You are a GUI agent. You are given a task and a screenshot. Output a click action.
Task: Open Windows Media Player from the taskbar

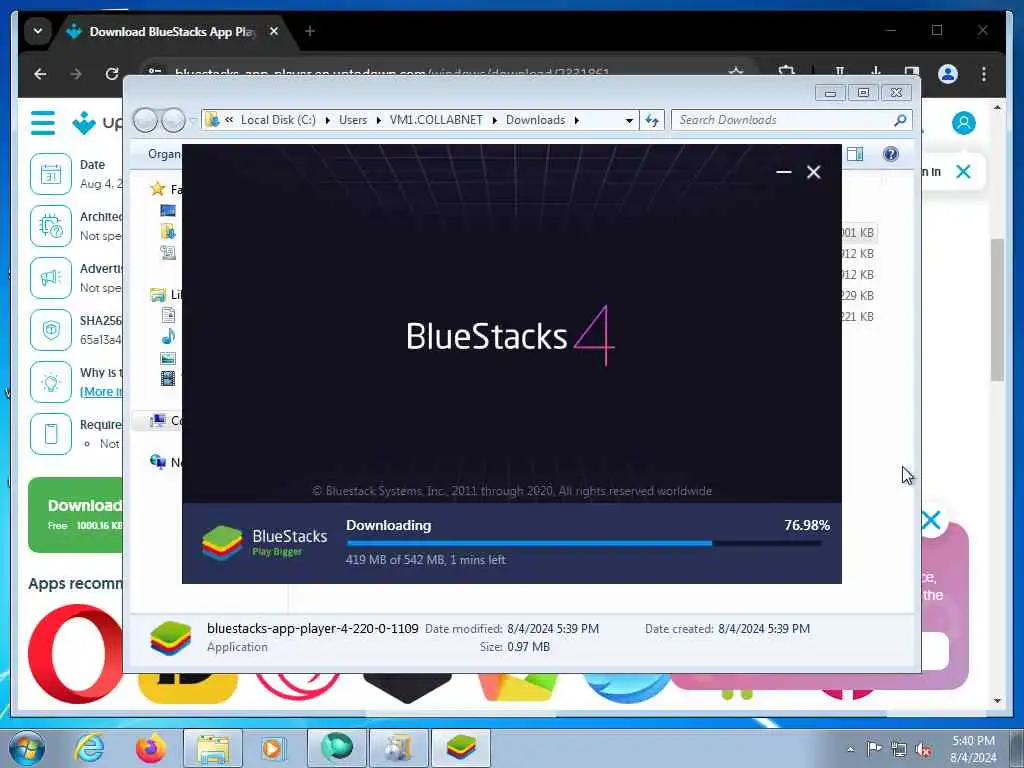pyautogui.click(x=273, y=748)
